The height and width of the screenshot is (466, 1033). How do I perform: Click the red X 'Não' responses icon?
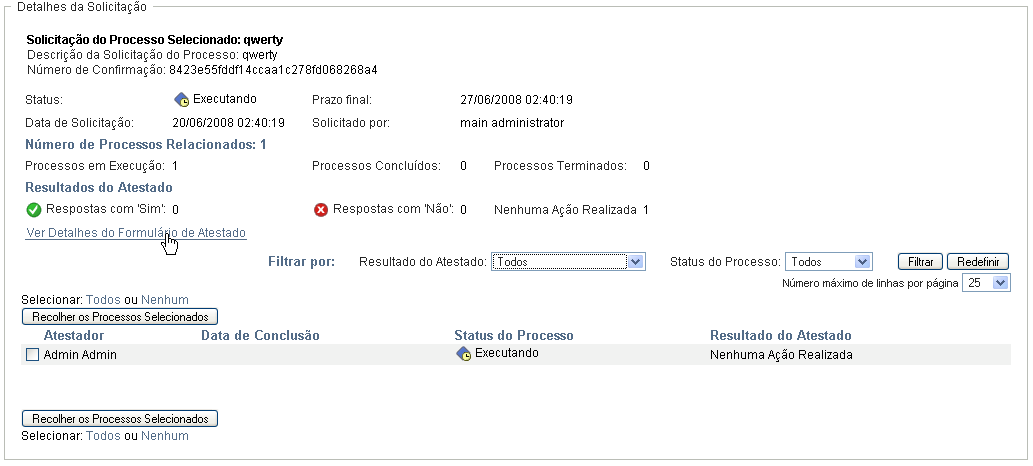pyautogui.click(x=321, y=210)
